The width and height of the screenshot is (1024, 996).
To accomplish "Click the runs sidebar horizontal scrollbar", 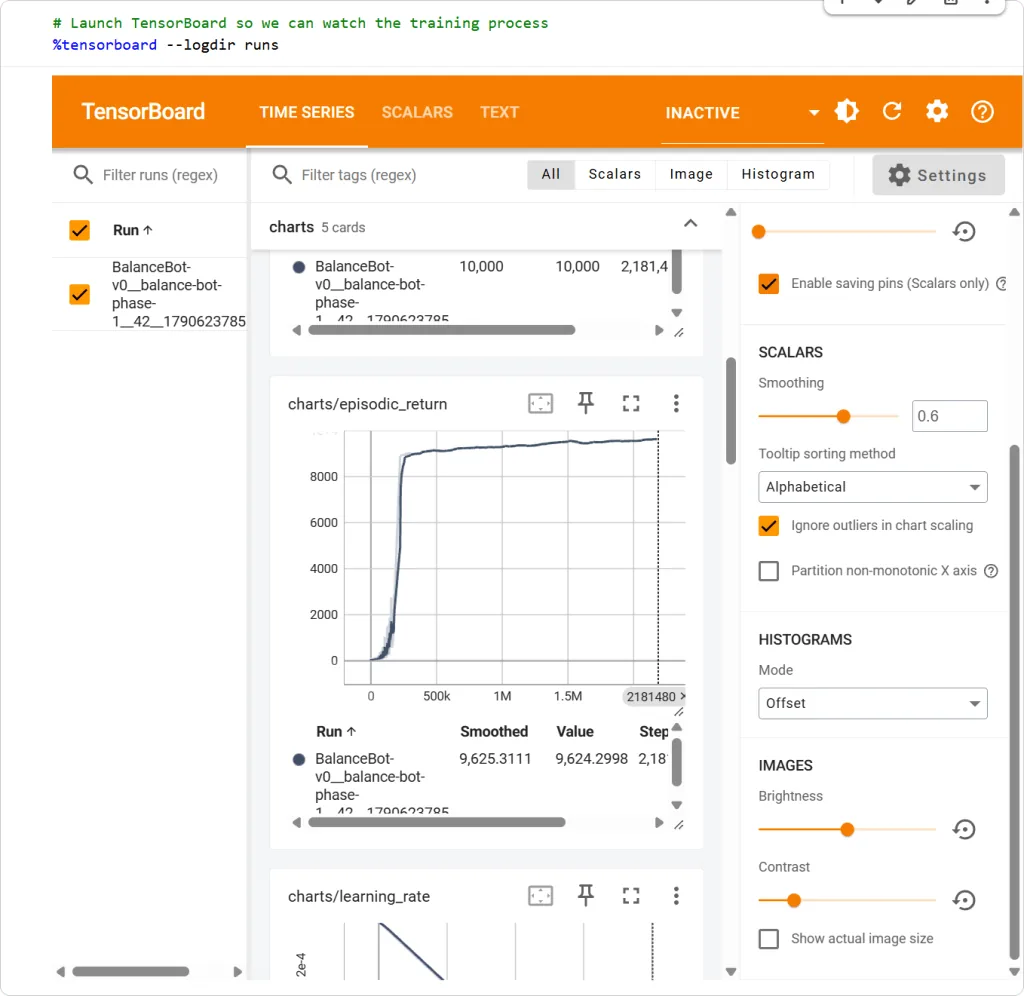I will 131,971.
